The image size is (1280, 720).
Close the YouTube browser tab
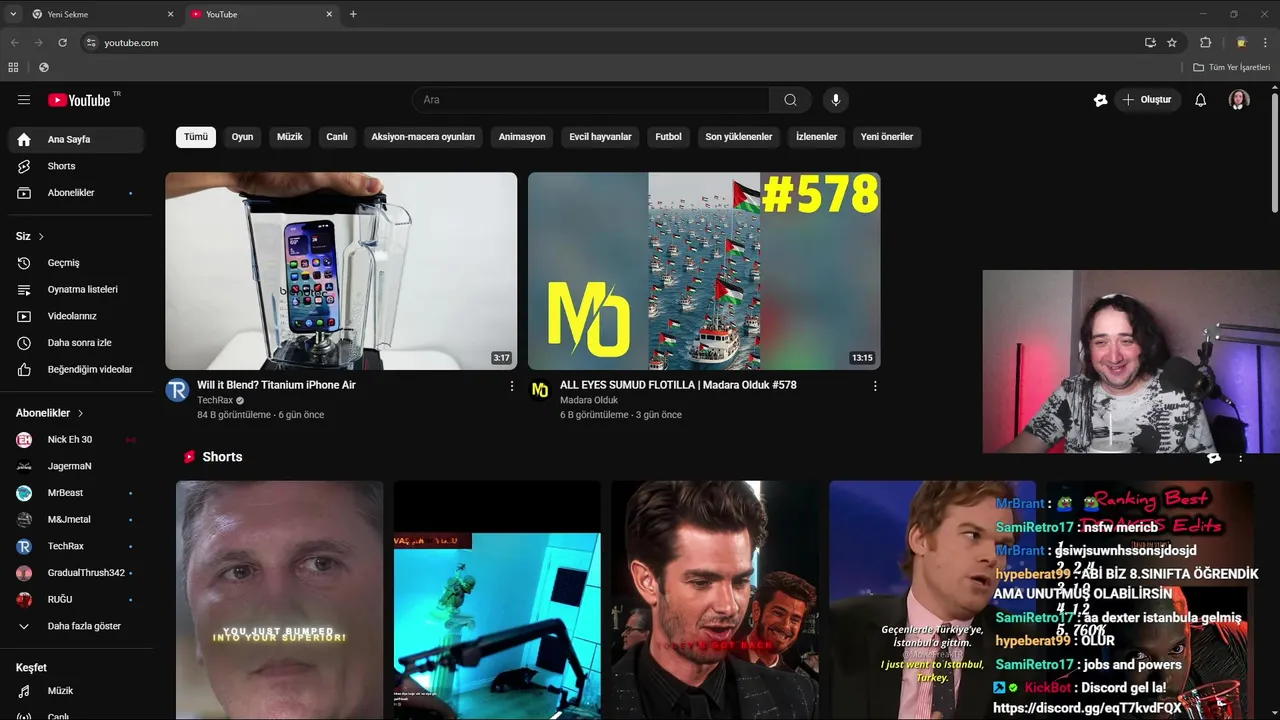click(x=329, y=14)
